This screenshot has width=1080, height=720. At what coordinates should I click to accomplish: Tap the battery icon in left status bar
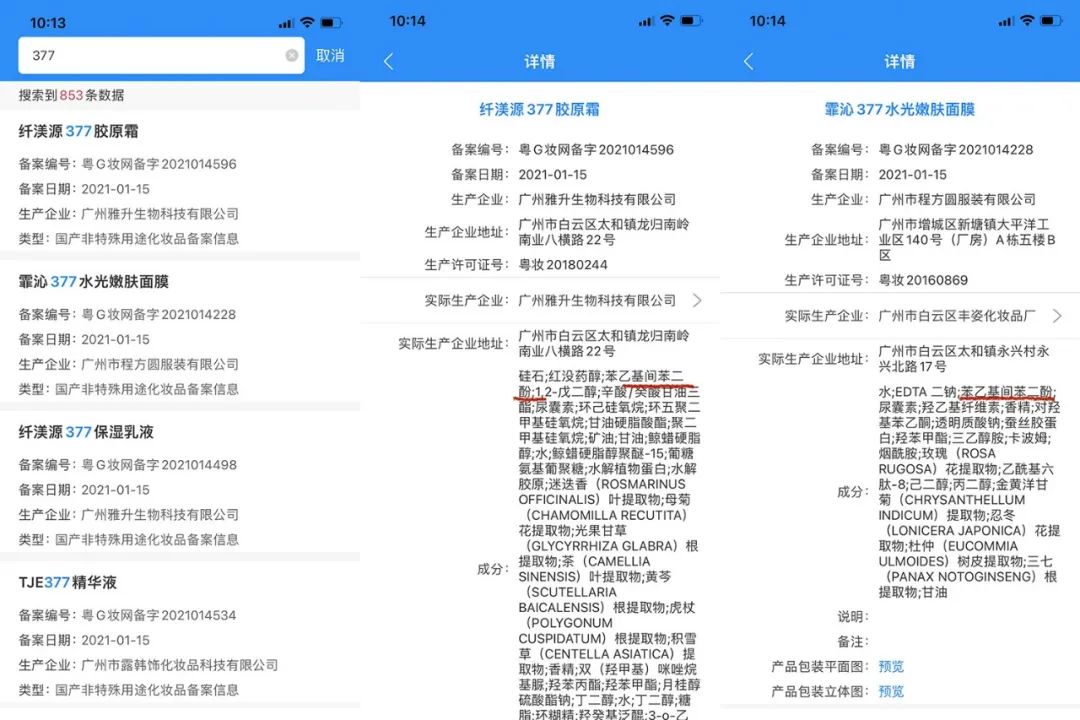331,22
